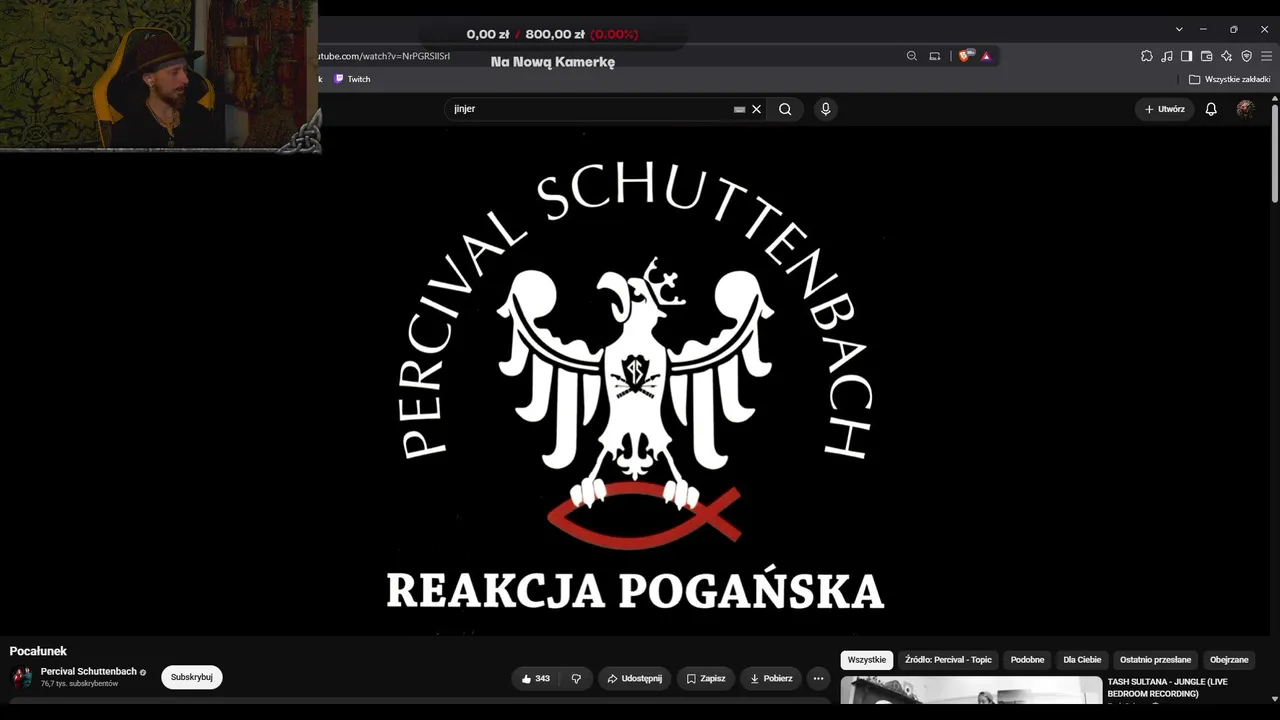Open the 'TASH SULTANA - JUNGLE' video title
The width and height of the screenshot is (1280, 720).
(x=1167, y=687)
